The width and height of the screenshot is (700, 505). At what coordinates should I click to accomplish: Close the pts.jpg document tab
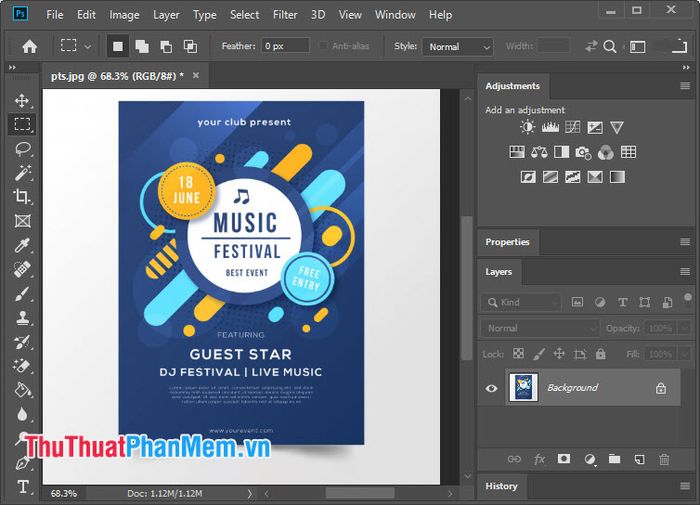[x=196, y=76]
